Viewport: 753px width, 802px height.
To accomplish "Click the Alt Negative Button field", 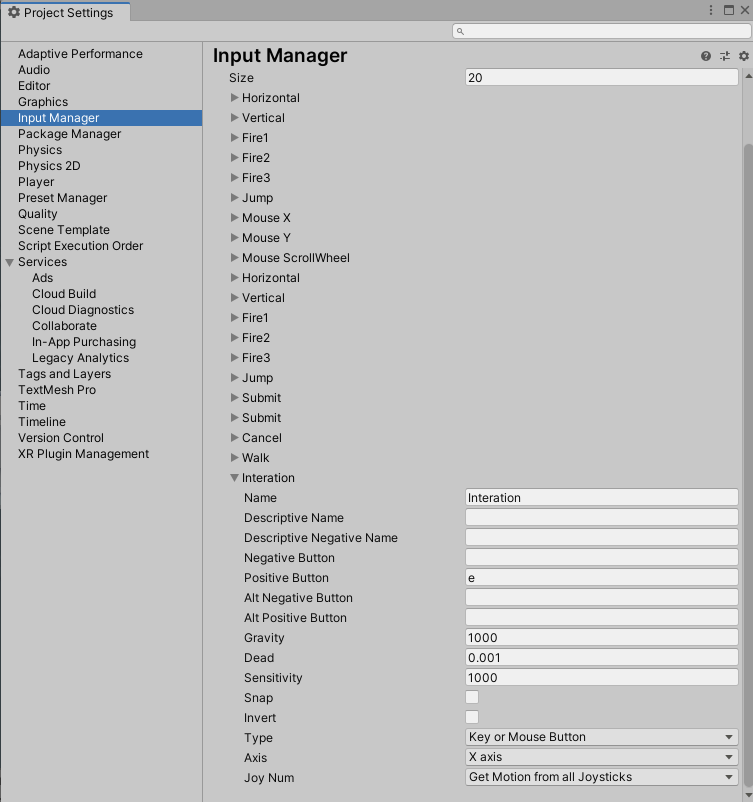I will tap(602, 597).
